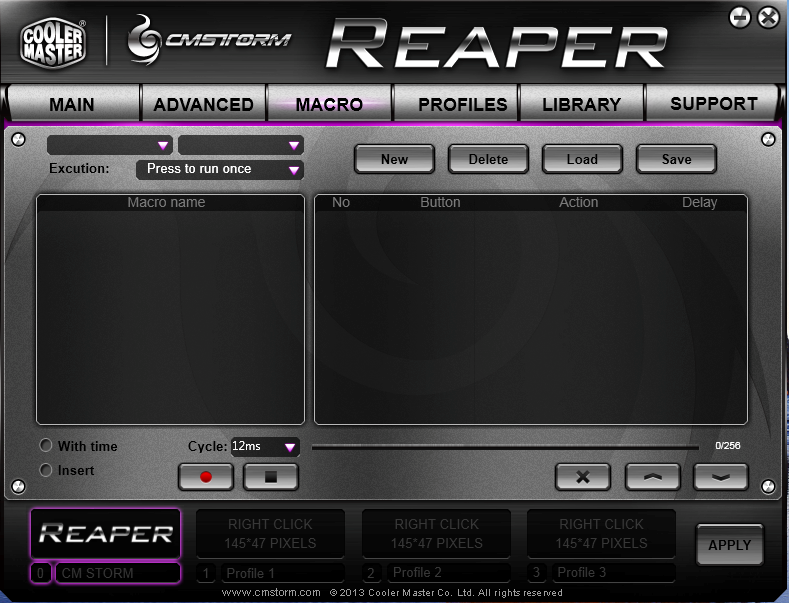Select the Insert radio option
Viewport: 789px width, 603px height.
pos(46,470)
